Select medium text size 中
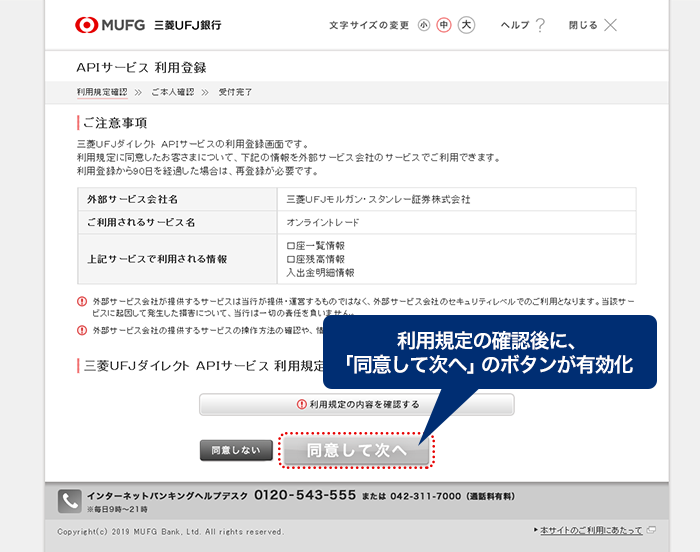700x552 pixels. tap(444, 25)
